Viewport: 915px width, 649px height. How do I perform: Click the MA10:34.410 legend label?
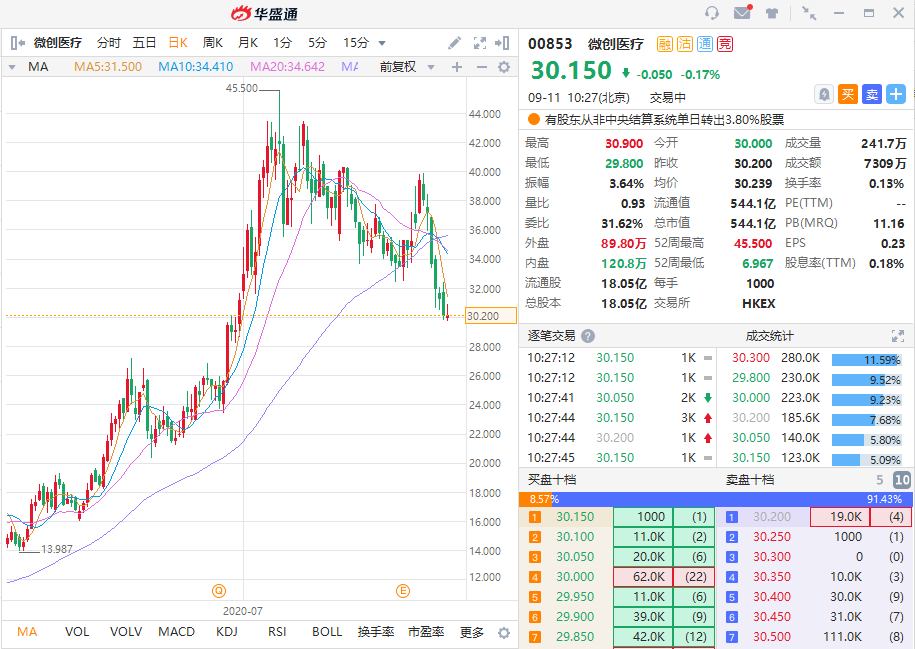(x=195, y=67)
